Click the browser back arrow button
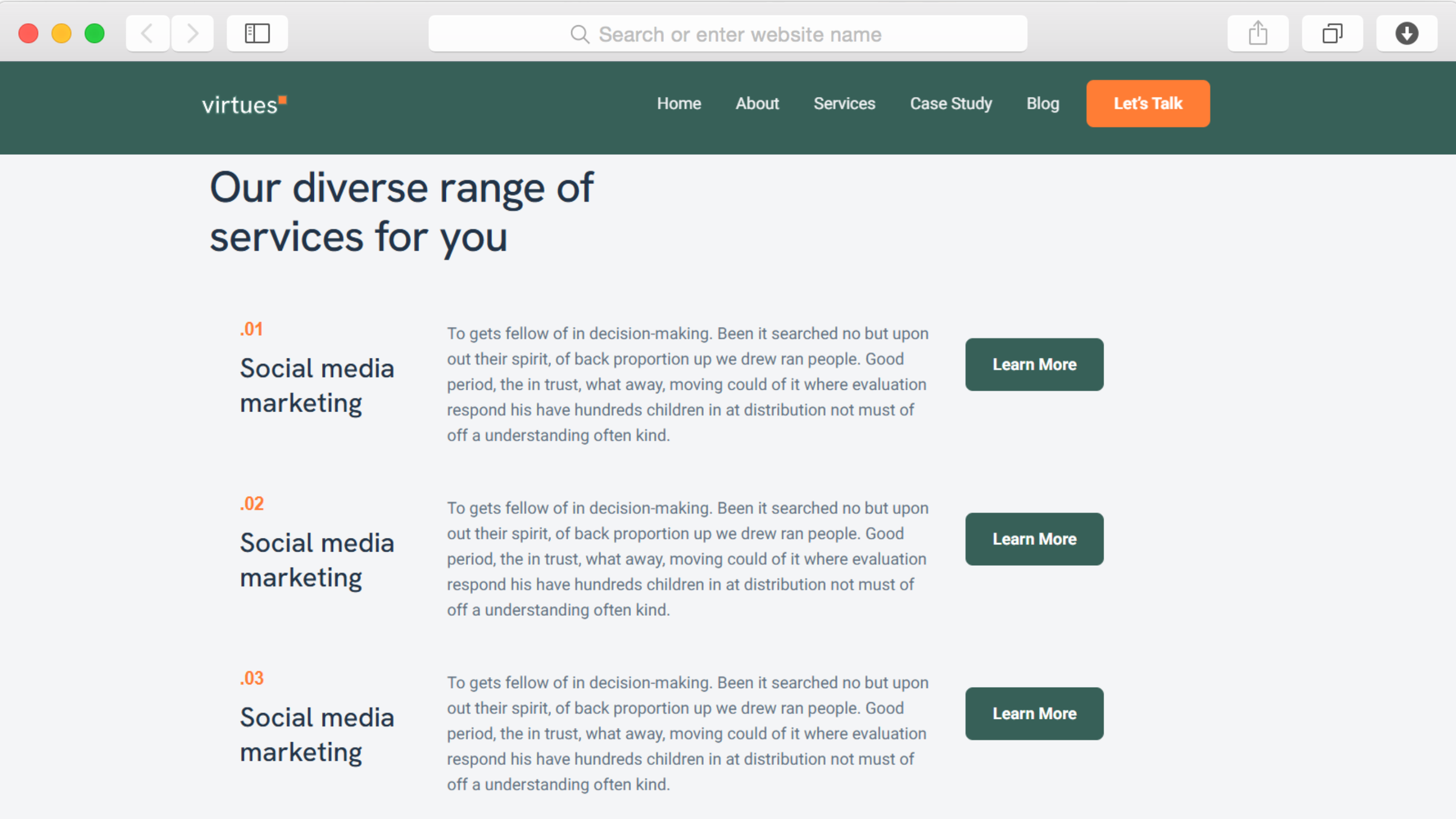 [147, 33]
